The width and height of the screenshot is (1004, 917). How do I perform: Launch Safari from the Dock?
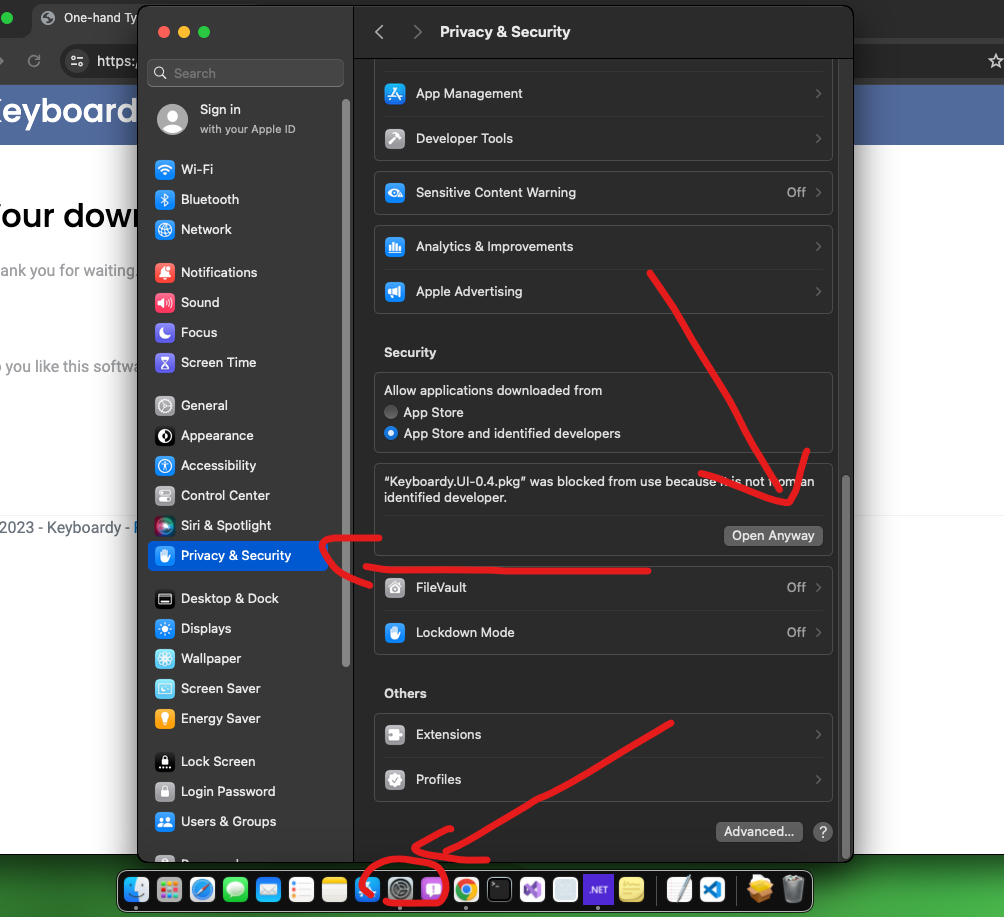202,889
